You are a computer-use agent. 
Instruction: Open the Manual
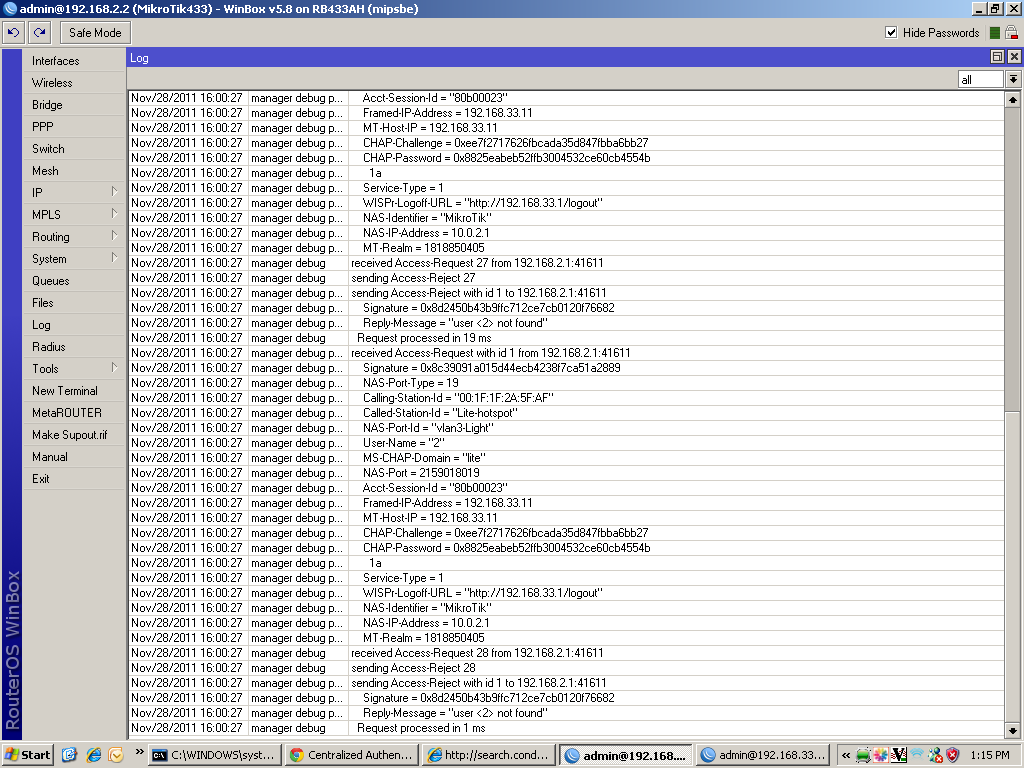73,456
